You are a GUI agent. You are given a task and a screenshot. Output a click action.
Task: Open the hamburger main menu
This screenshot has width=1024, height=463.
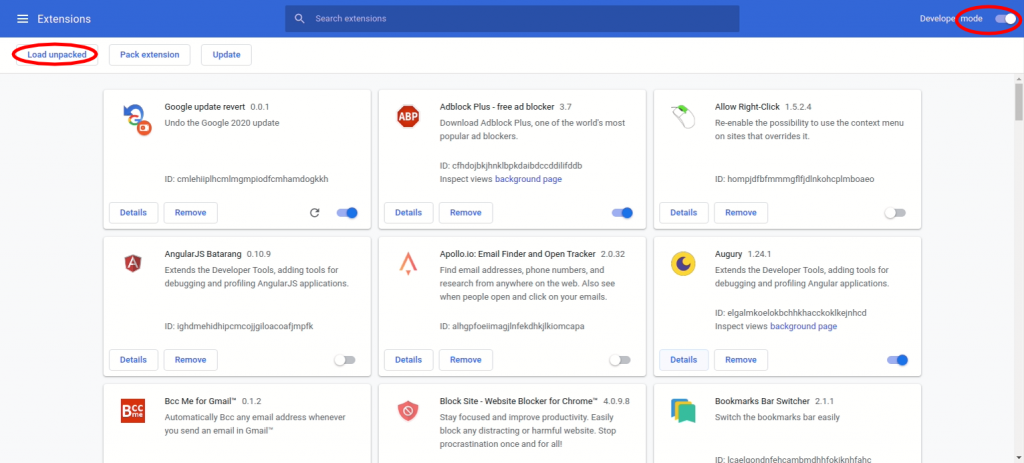22,19
